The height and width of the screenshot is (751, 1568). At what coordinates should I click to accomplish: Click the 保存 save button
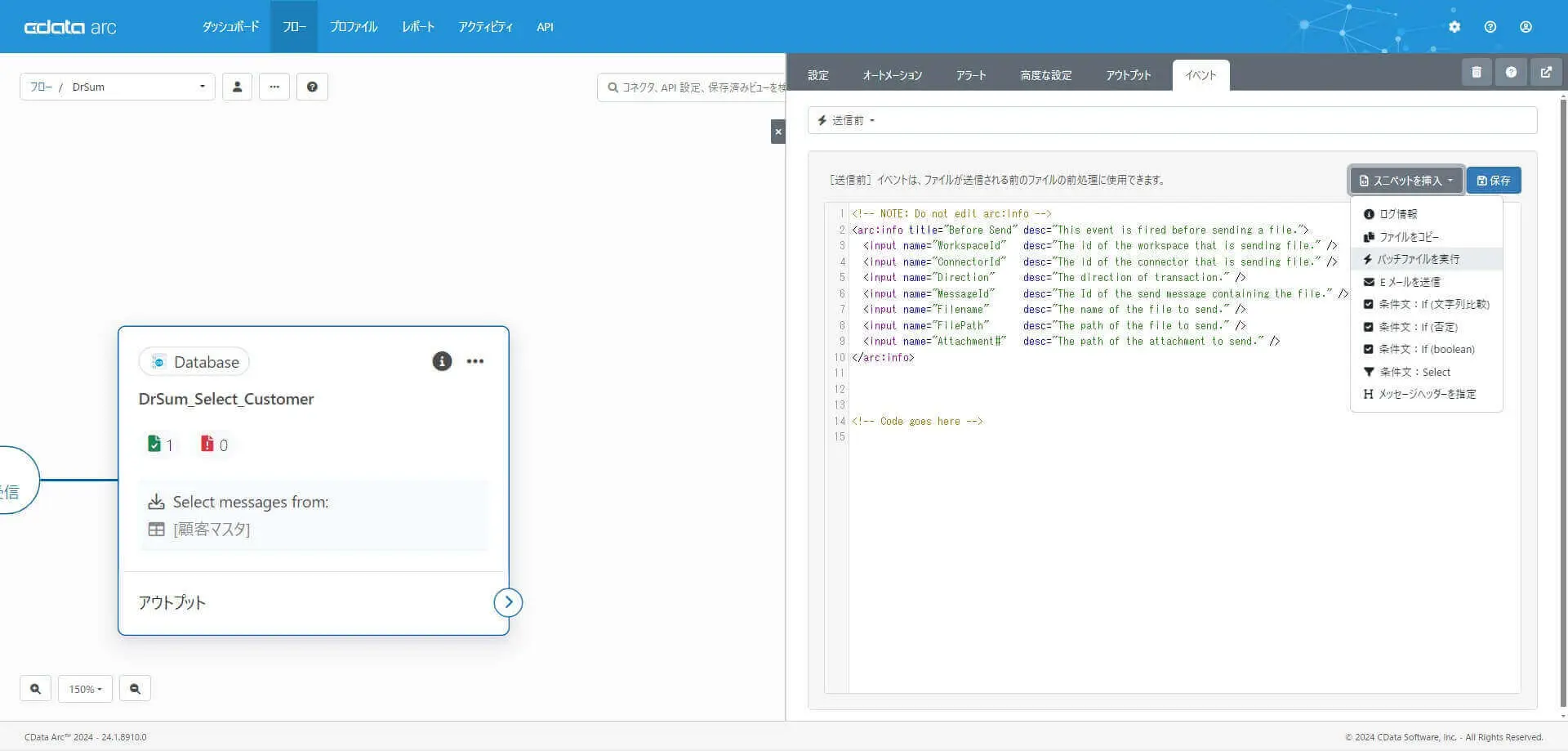(x=1493, y=181)
